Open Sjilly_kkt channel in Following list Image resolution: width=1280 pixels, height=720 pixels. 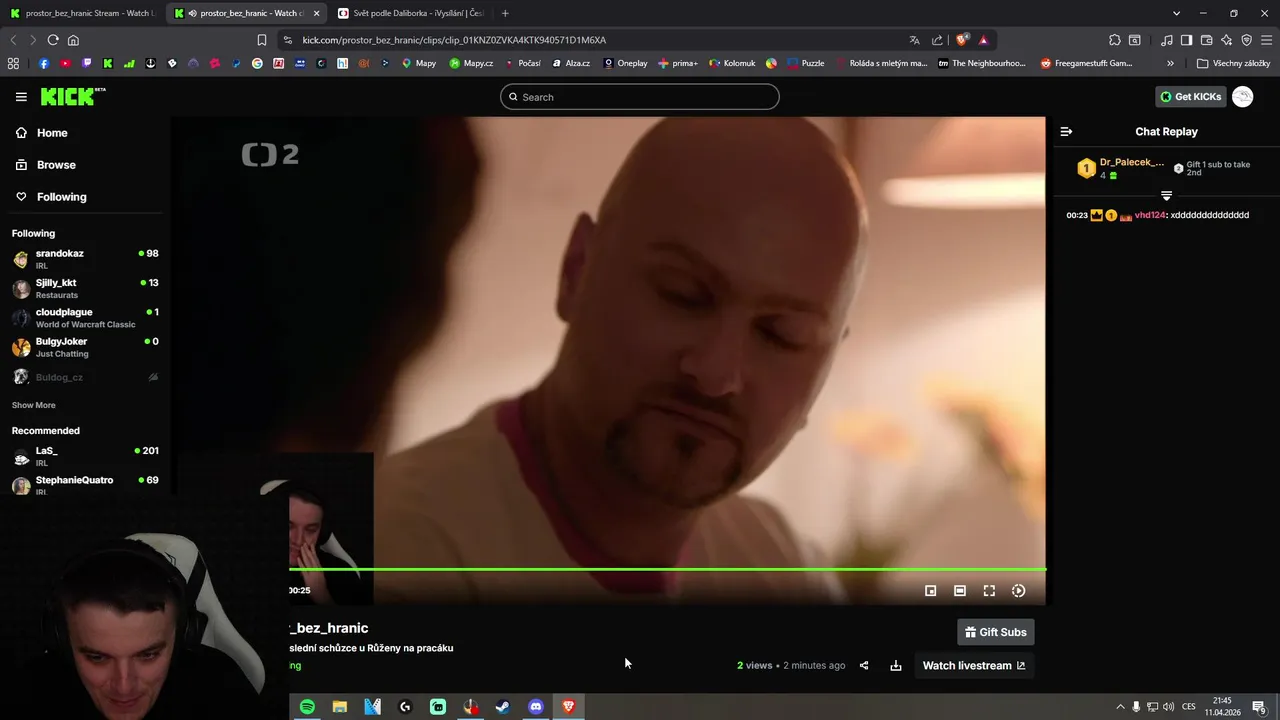85,288
